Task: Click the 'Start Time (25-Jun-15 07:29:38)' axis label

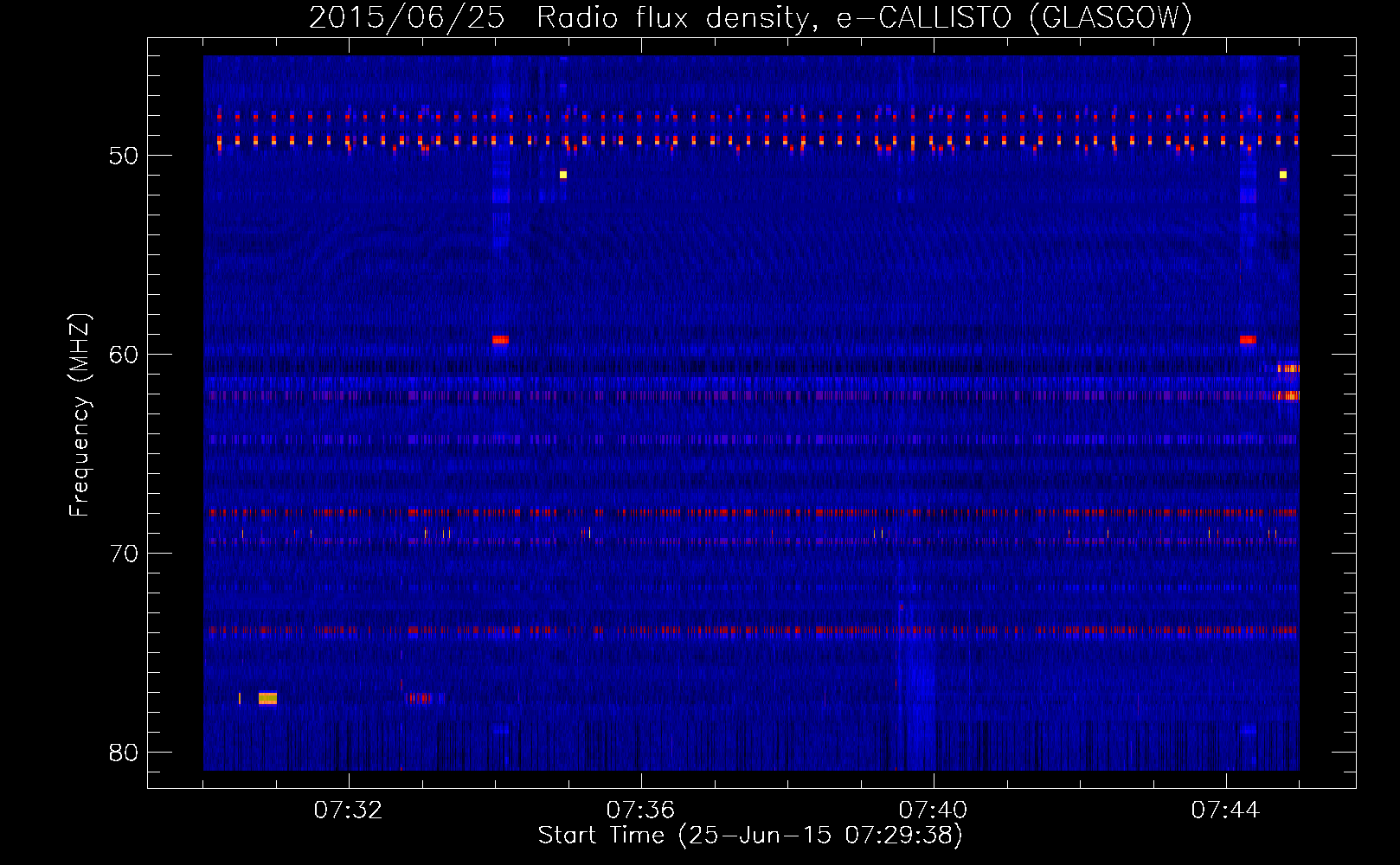Action: point(750,836)
